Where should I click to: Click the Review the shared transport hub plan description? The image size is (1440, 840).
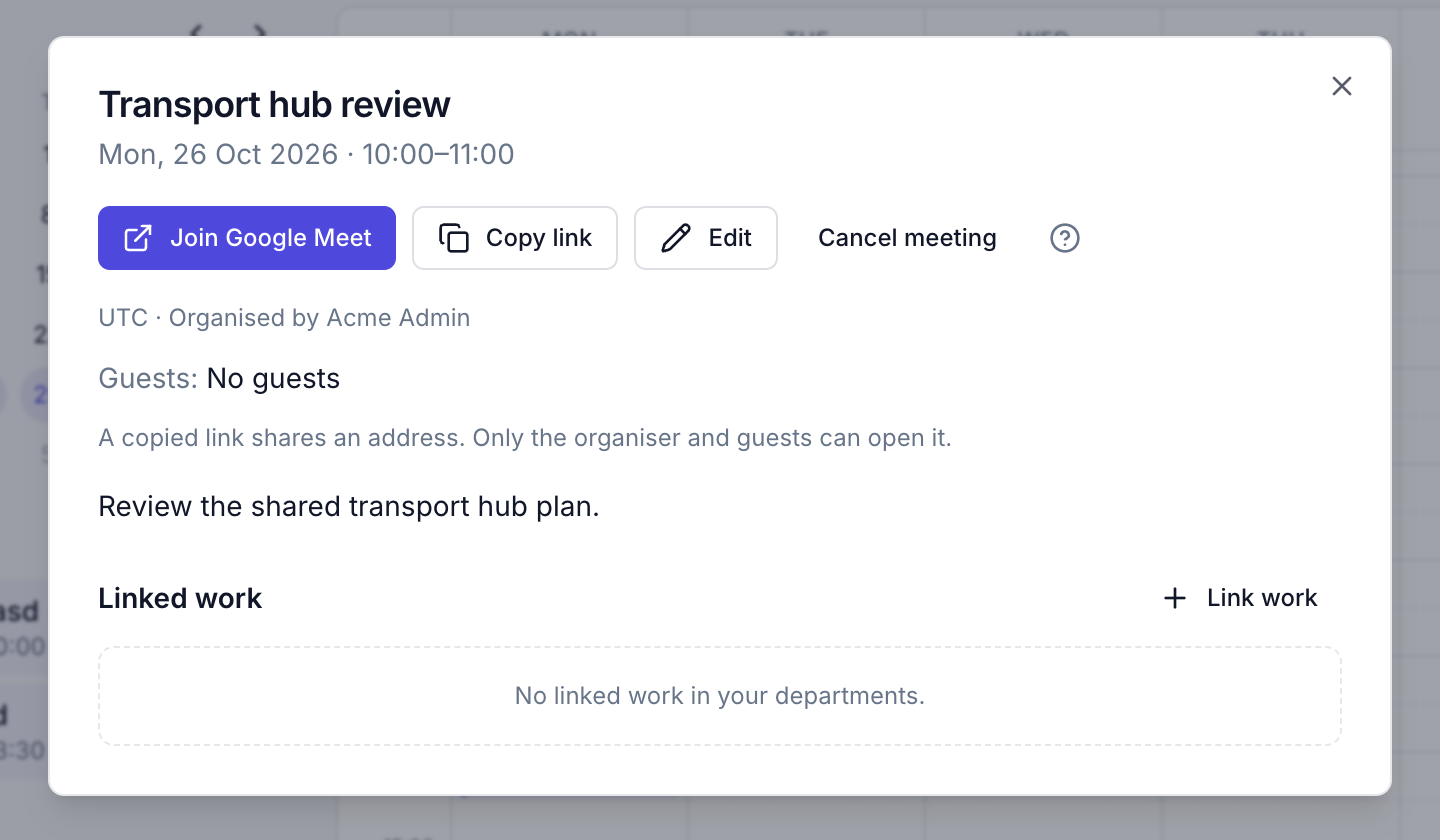[x=349, y=506]
